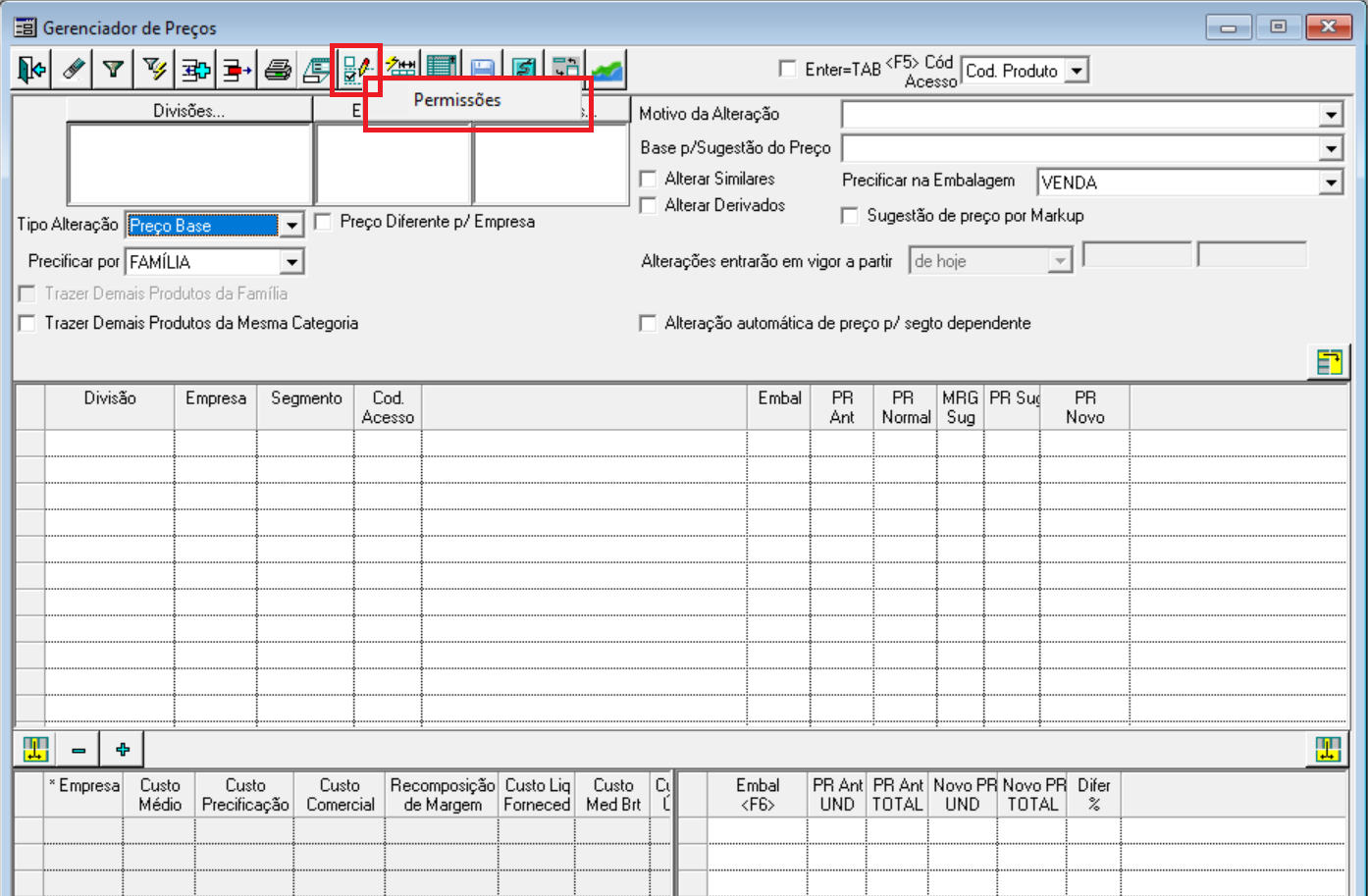
Task: Open Precificar por FAMÍLIA dropdown
Action: point(291,262)
